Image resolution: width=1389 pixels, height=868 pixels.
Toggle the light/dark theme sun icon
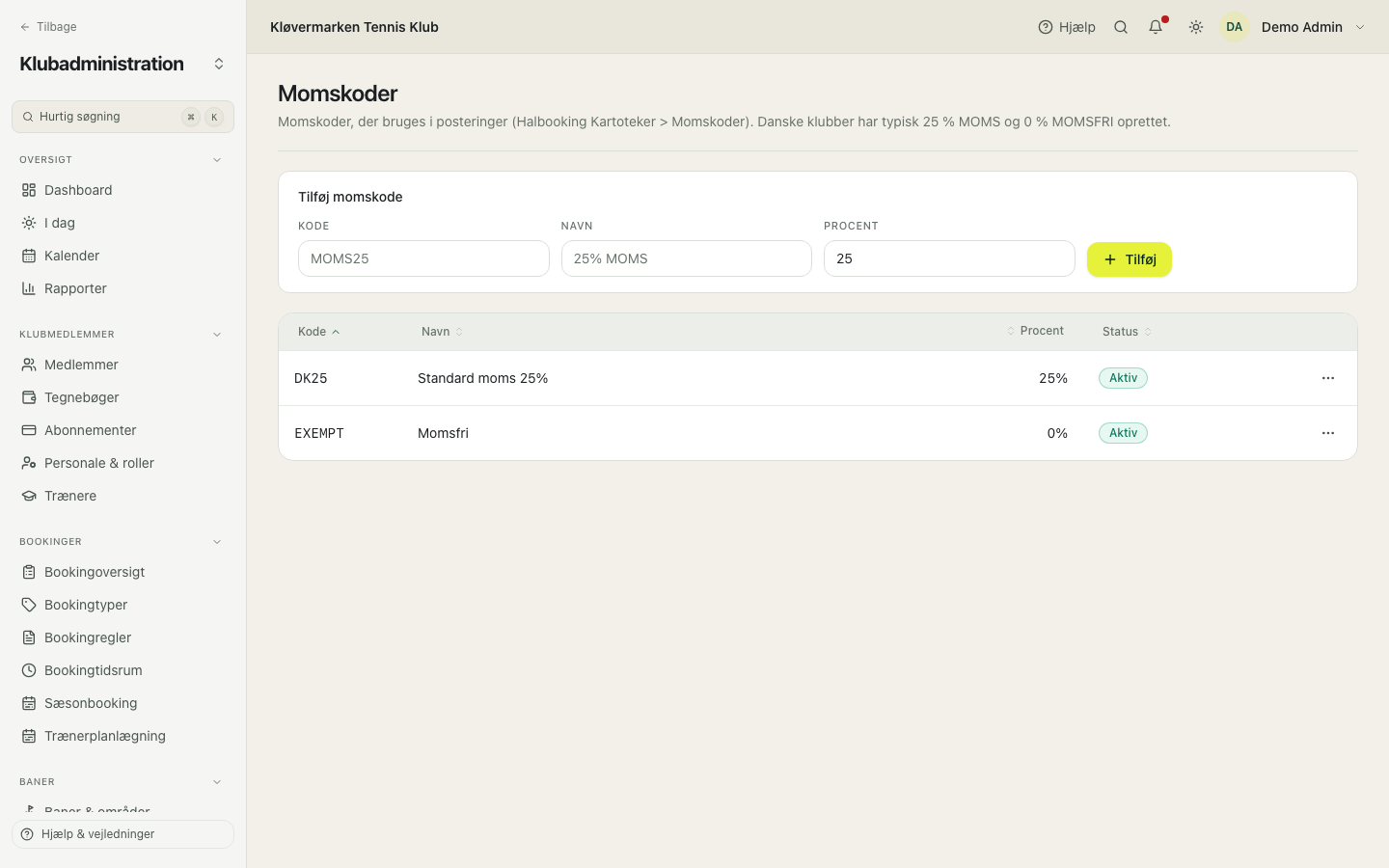(x=1196, y=27)
